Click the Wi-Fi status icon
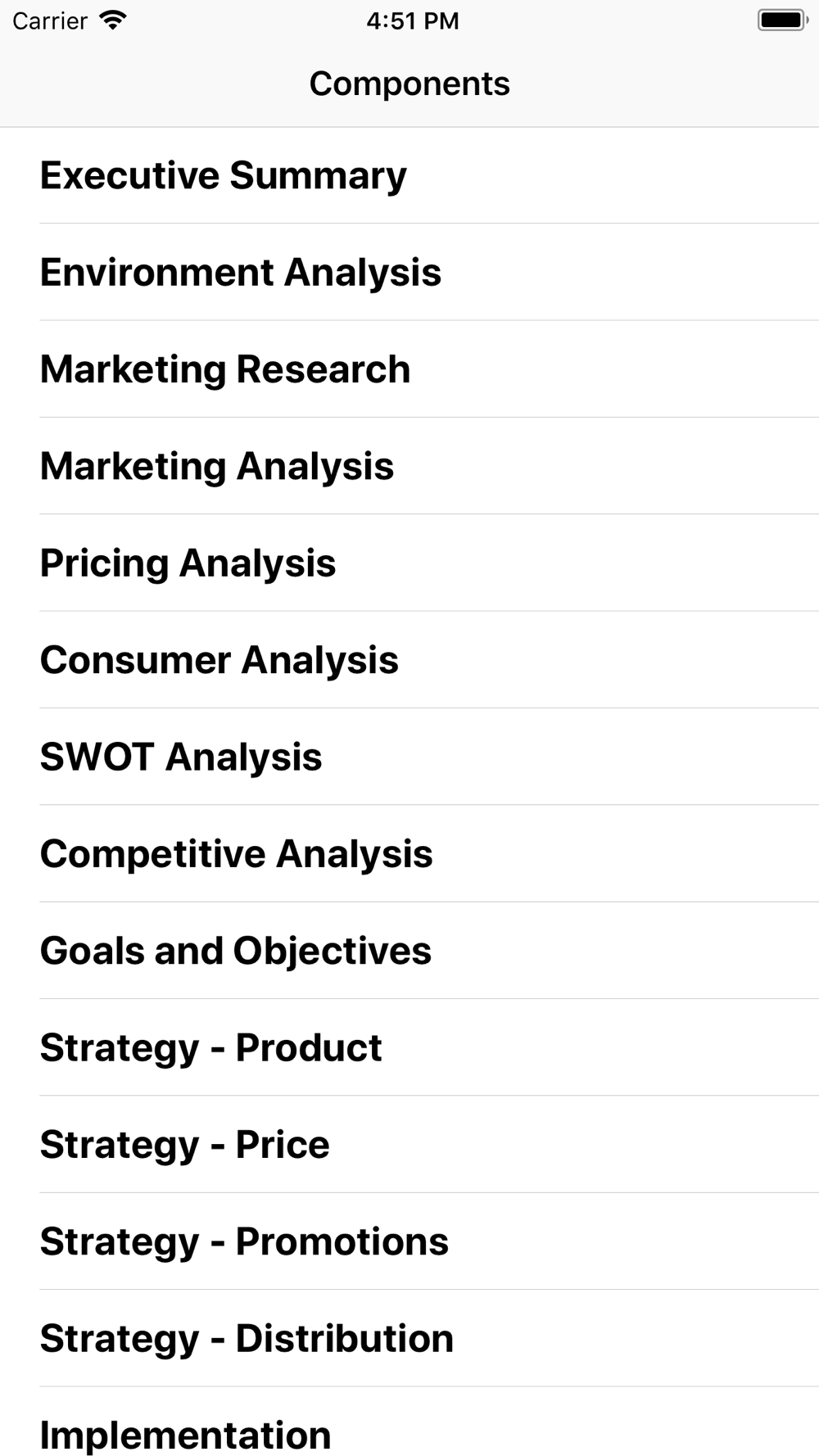This screenshot has height=1456, width=819. click(112, 20)
